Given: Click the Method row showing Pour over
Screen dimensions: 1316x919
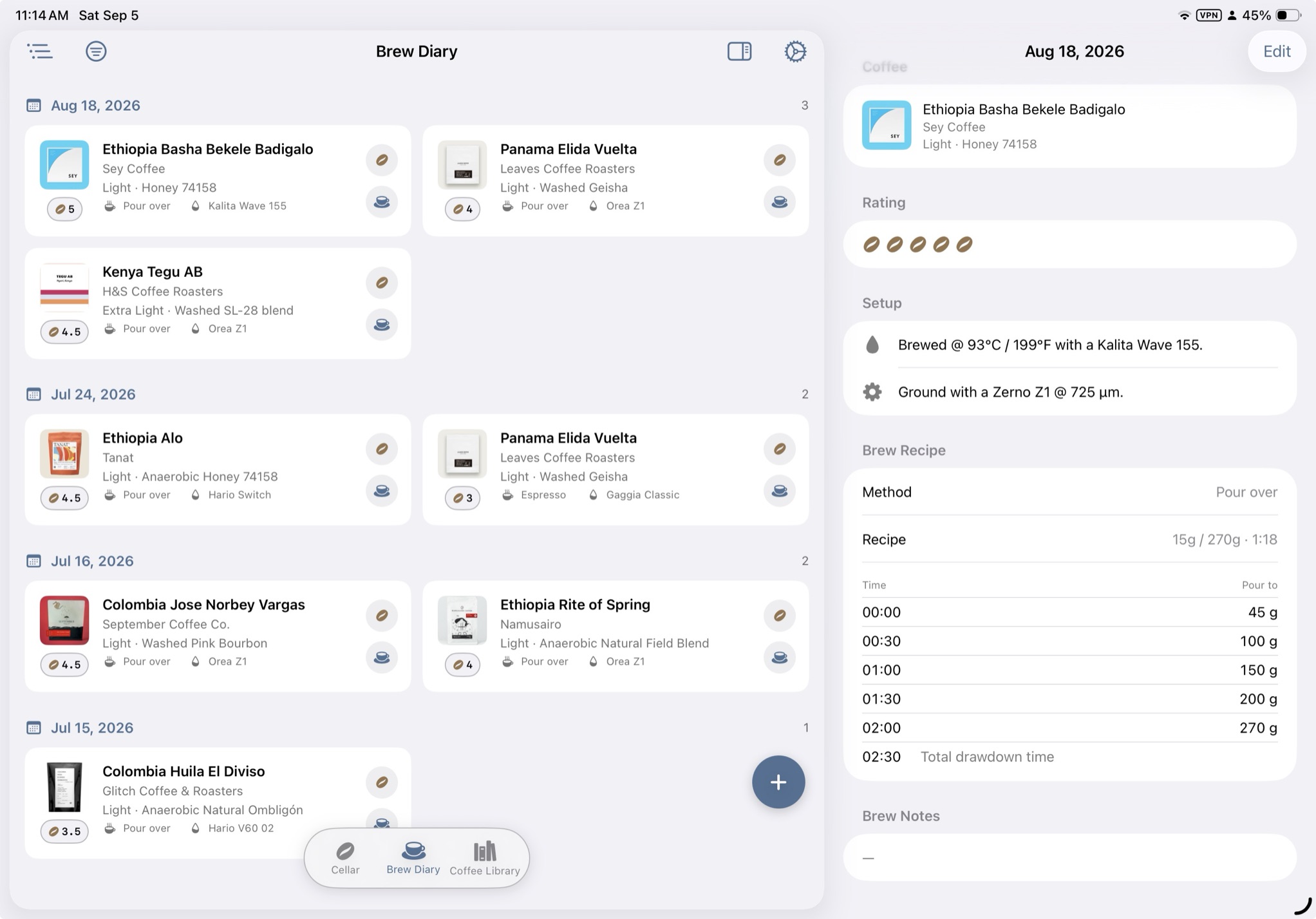Looking at the screenshot, I should point(1069,492).
